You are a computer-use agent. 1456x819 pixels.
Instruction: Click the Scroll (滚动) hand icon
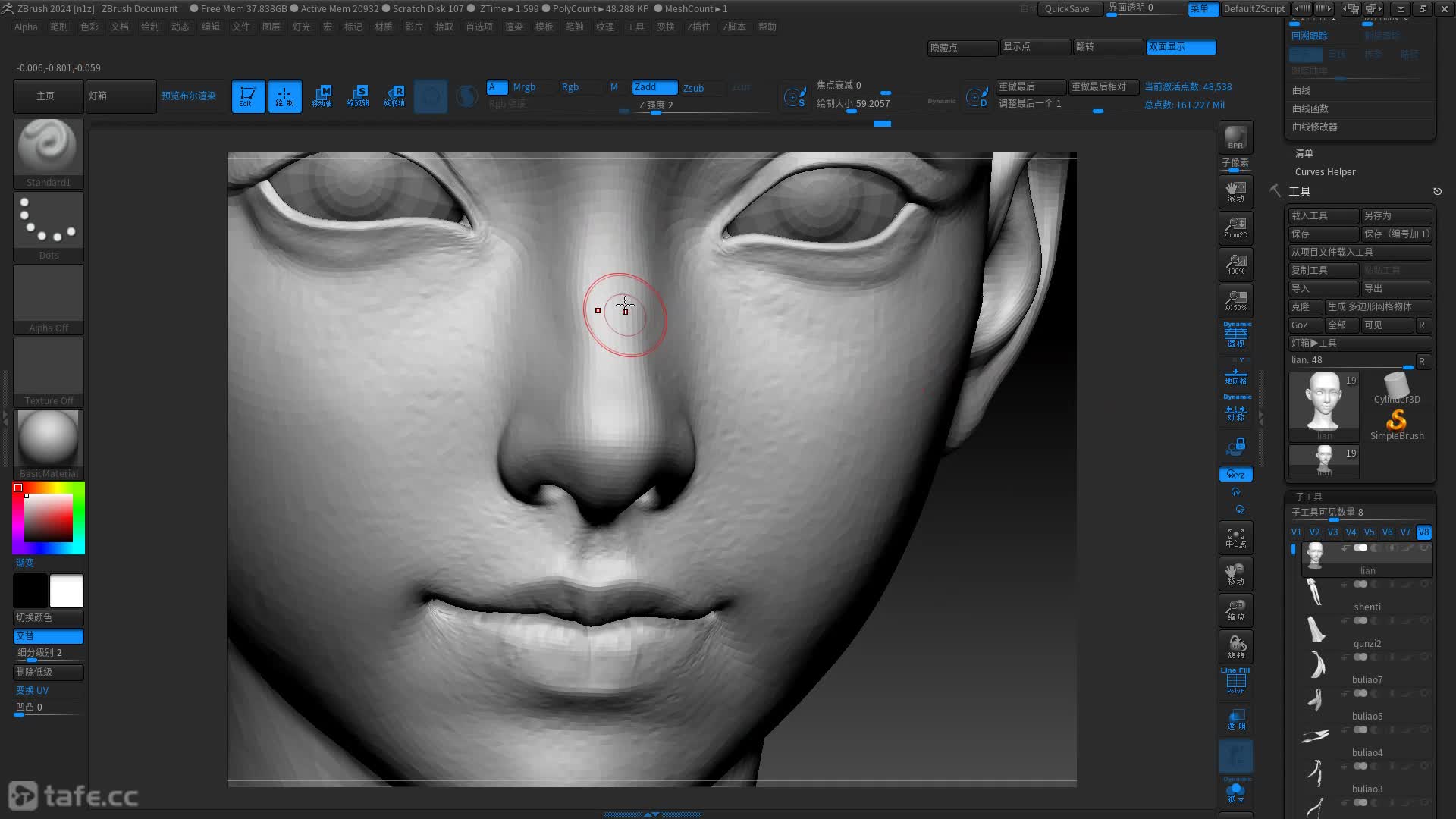pyautogui.click(x=1235, y=191)
